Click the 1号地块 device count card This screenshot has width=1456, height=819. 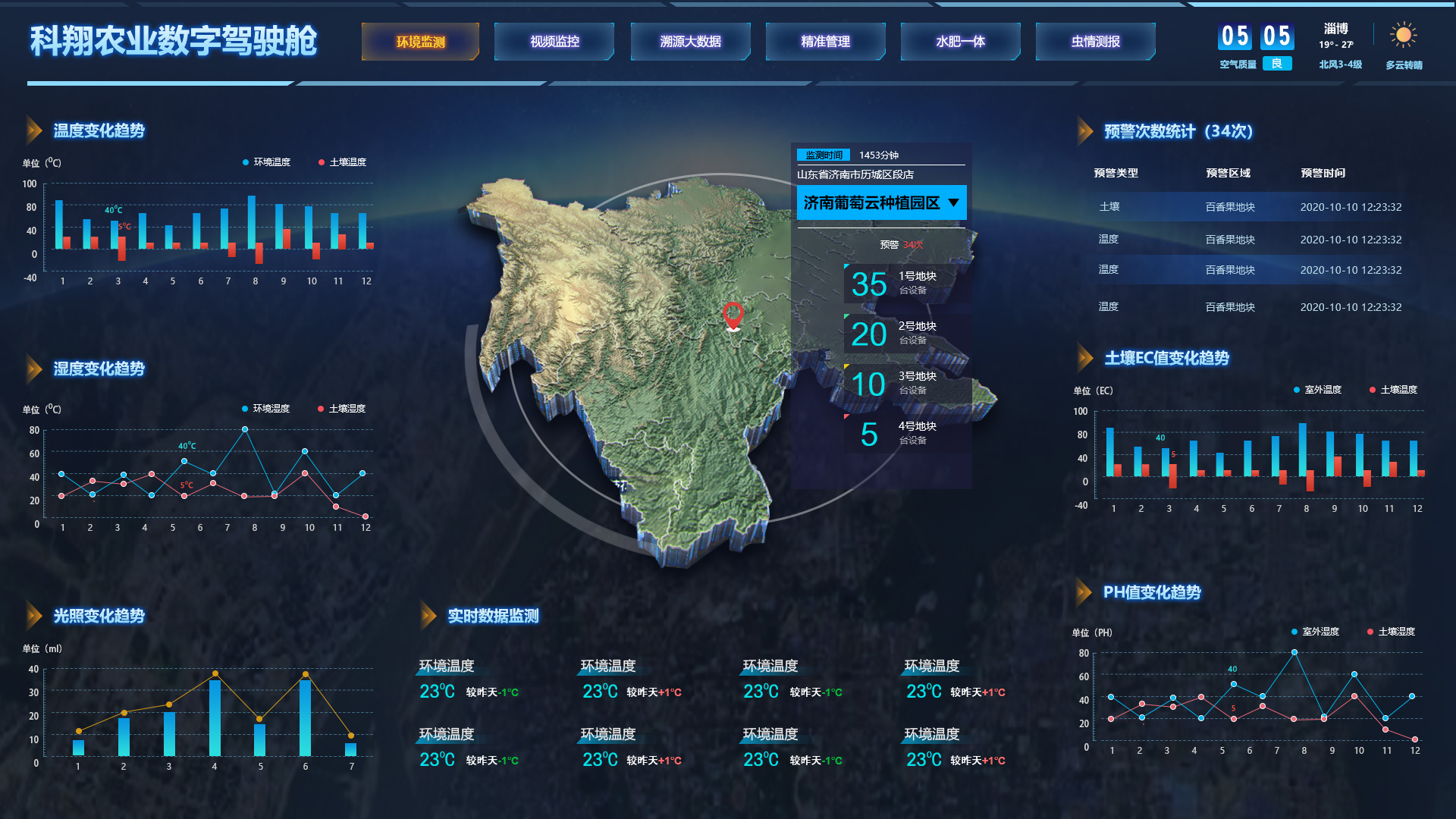pyautogui.click(x=906, y=284)
